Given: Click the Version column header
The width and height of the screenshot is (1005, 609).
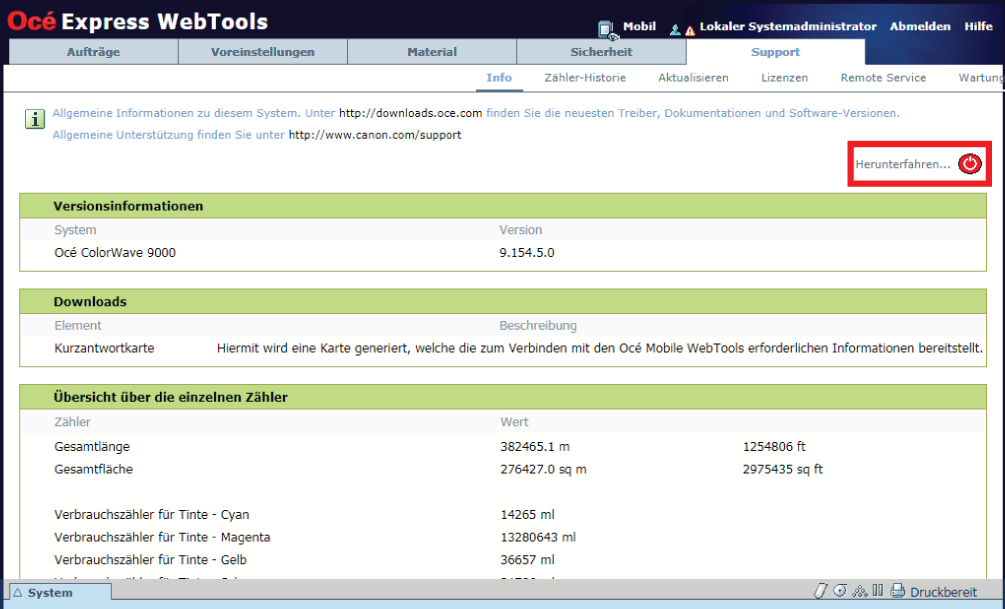Looking at the screenshot, I should click(520, 229).
